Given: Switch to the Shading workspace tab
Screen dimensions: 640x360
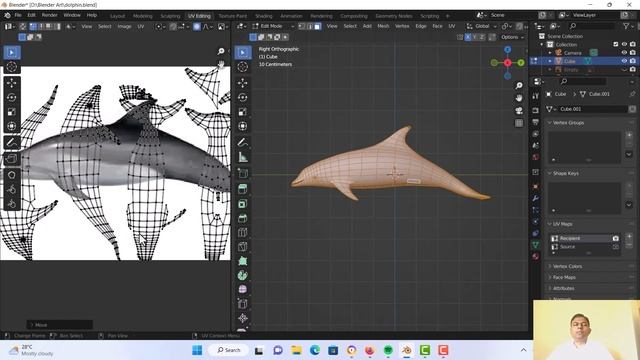Looking at the screenshot, I should coord(264,16).
